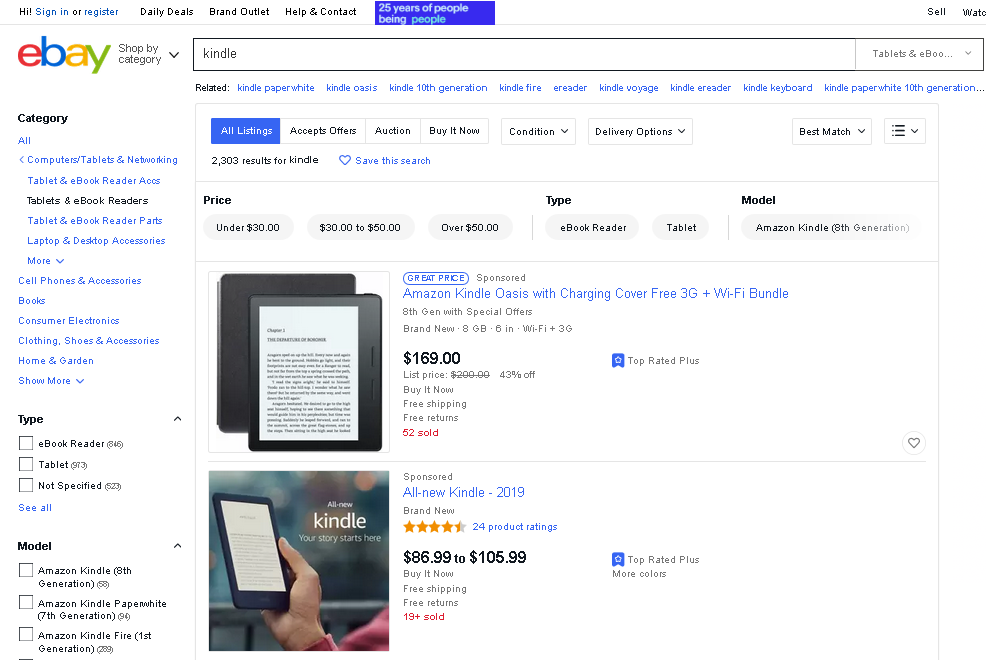Image resolution: width=986 pixels, height=660 pixels.
Task: Enable the Amazon Kindle Paperwhite model checkbox
Action: 26,603
